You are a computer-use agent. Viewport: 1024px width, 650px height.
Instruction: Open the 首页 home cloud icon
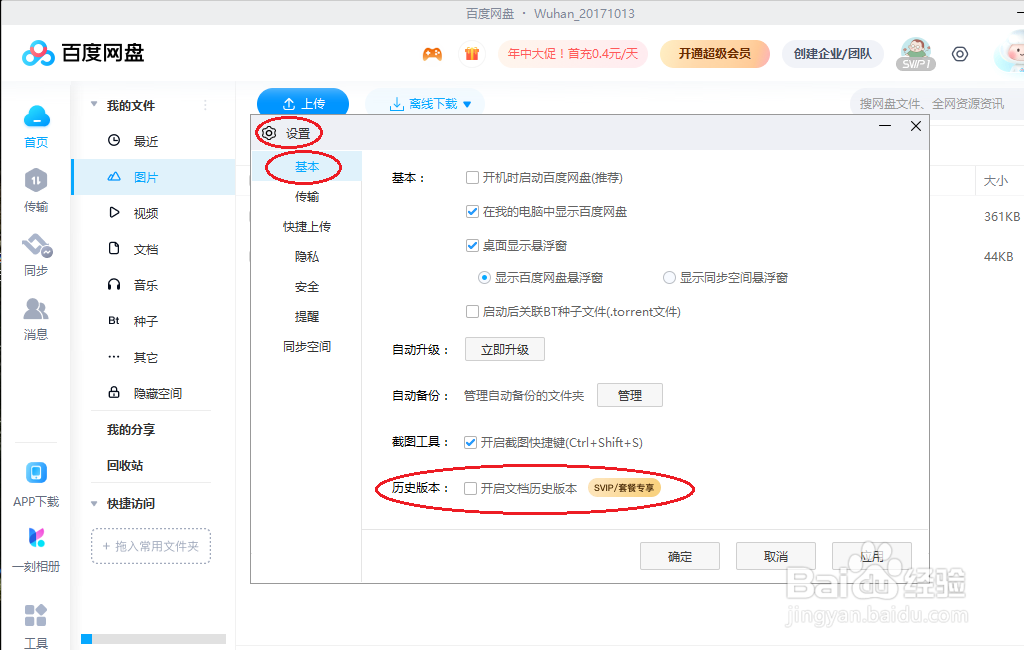37,118
